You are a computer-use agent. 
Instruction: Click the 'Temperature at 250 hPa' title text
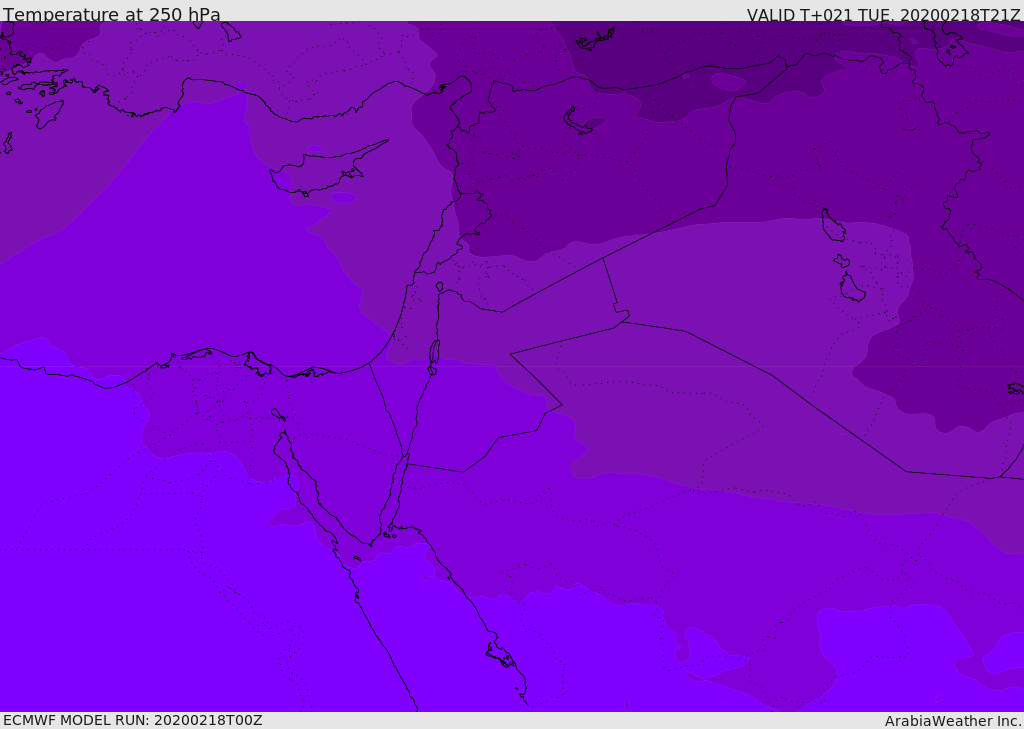pyautogui.click(x=112, y=14)
